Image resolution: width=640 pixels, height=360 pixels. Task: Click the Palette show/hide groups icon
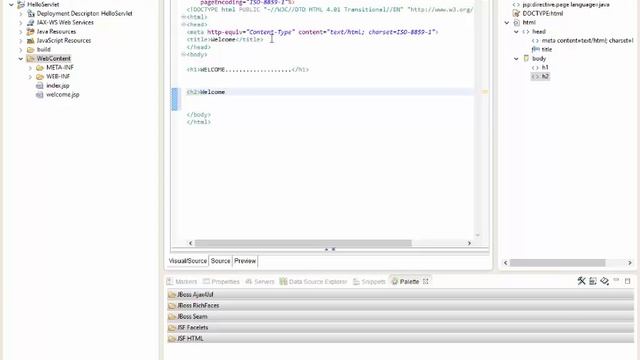pyautogui.click(x=593, y=281)
